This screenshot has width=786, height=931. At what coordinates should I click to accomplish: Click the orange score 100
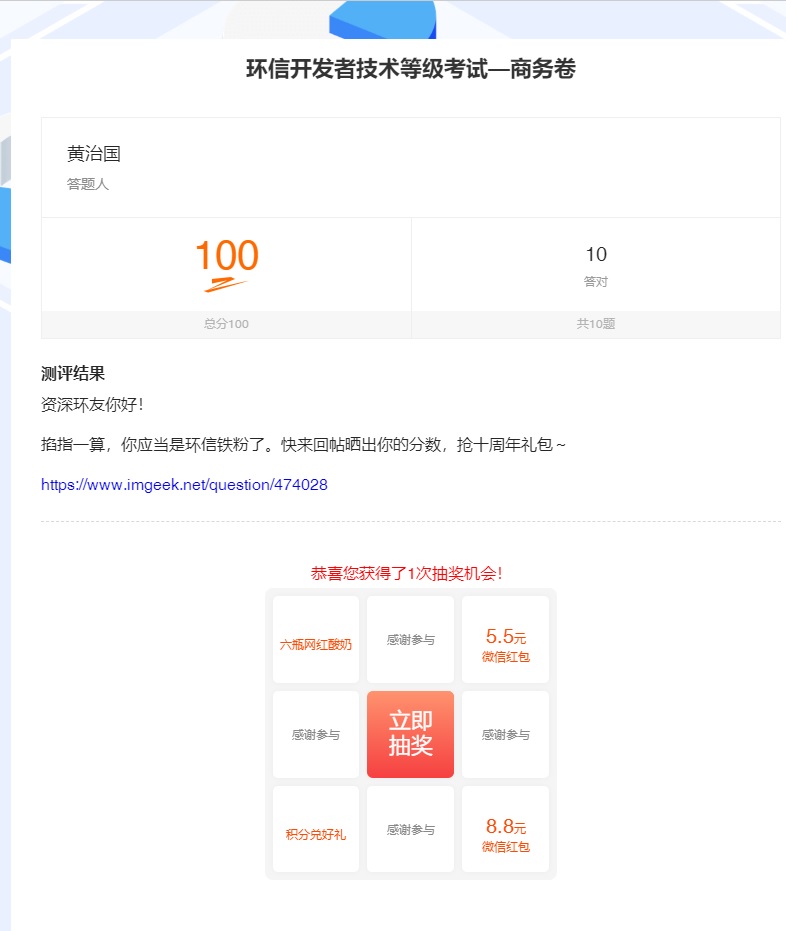point(227,255)
